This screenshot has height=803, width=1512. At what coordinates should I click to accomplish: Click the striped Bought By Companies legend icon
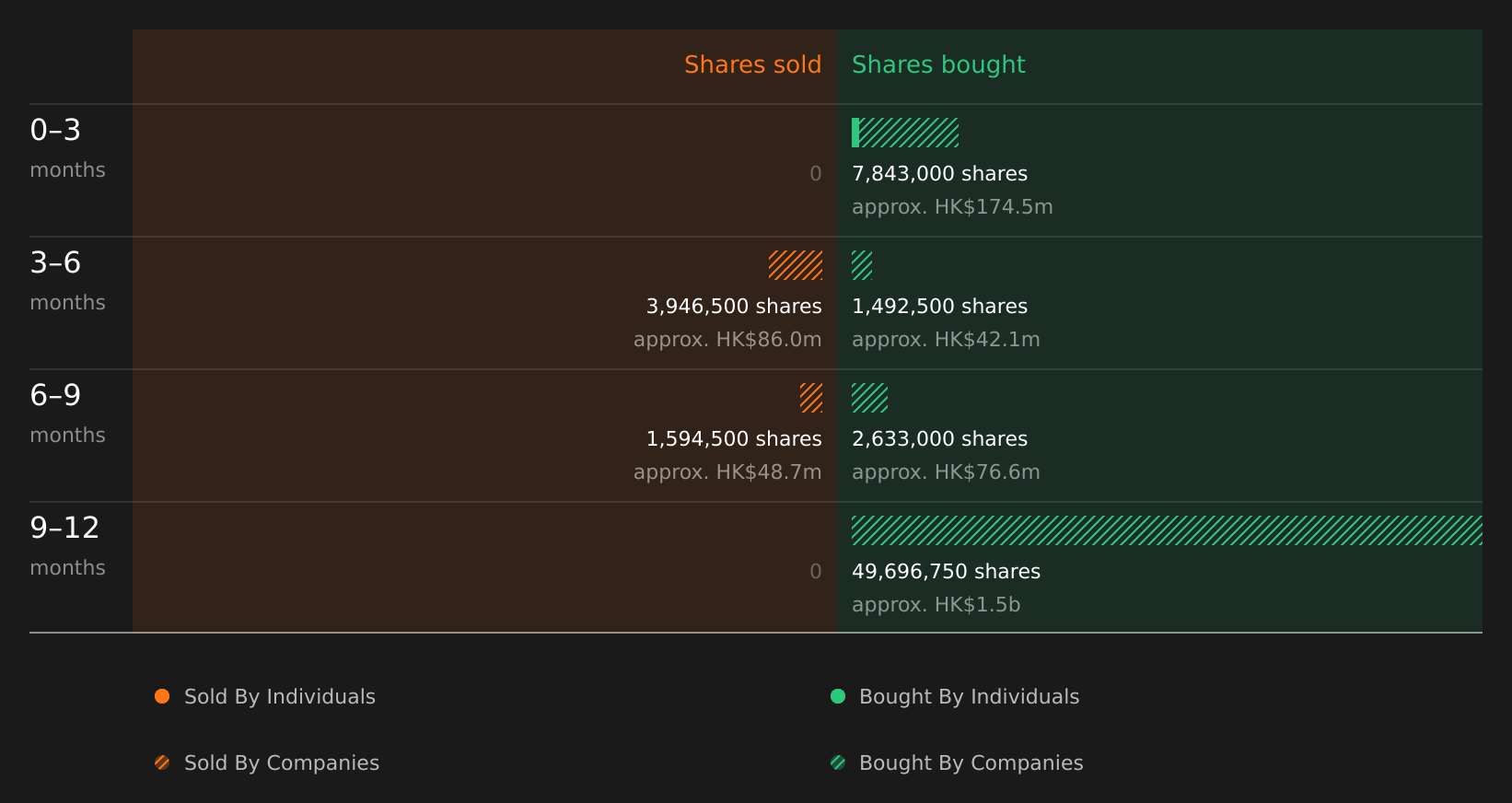coord(838,762)
